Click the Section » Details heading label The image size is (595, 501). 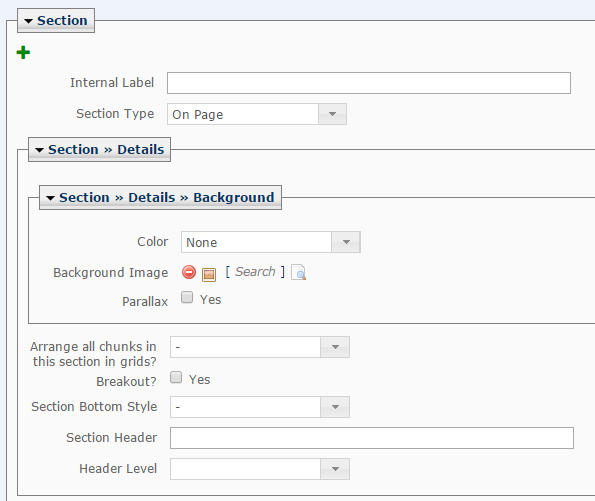106,150
